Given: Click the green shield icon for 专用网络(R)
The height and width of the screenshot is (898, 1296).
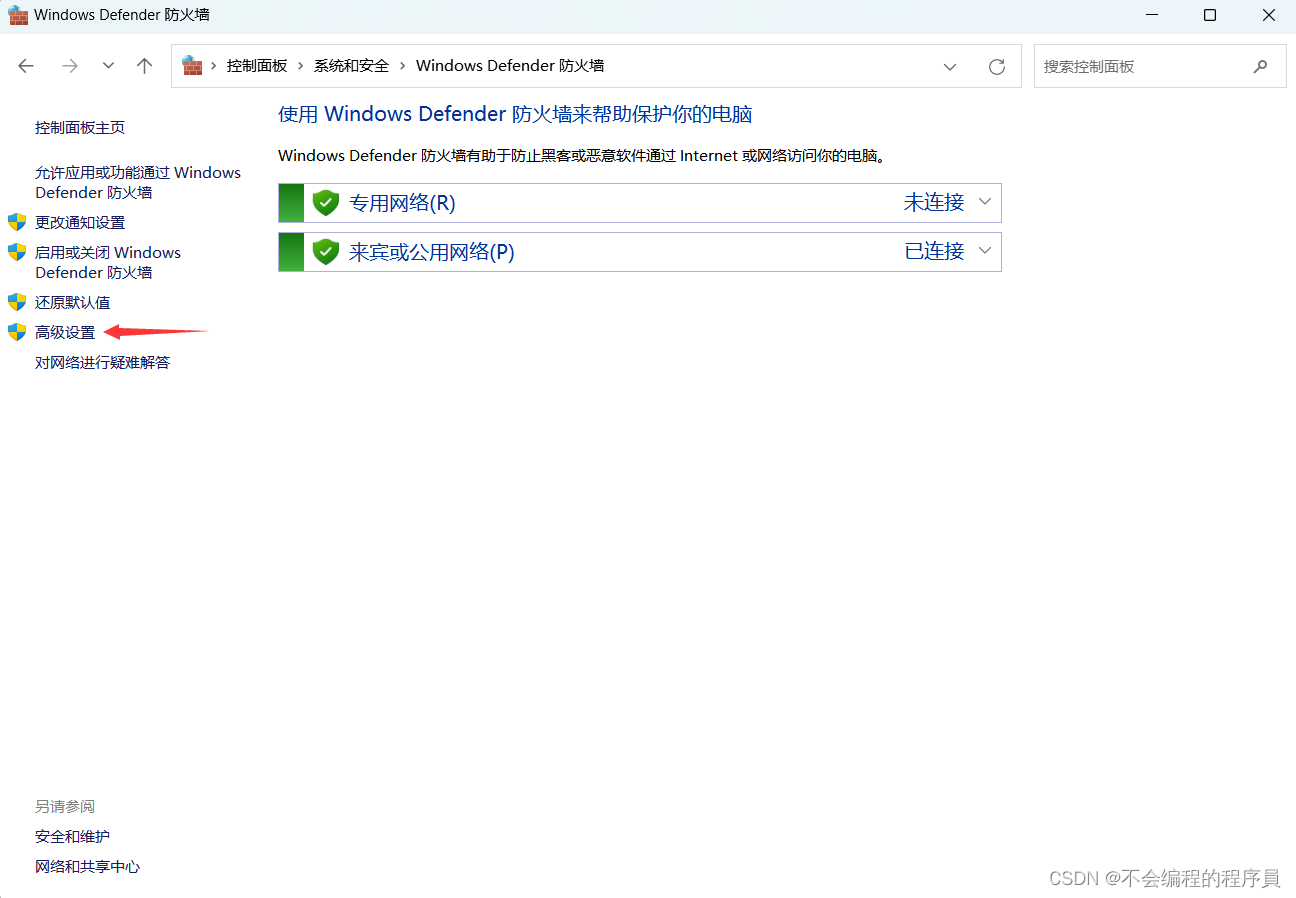Looking at the screenshot, I should point(326,203).
